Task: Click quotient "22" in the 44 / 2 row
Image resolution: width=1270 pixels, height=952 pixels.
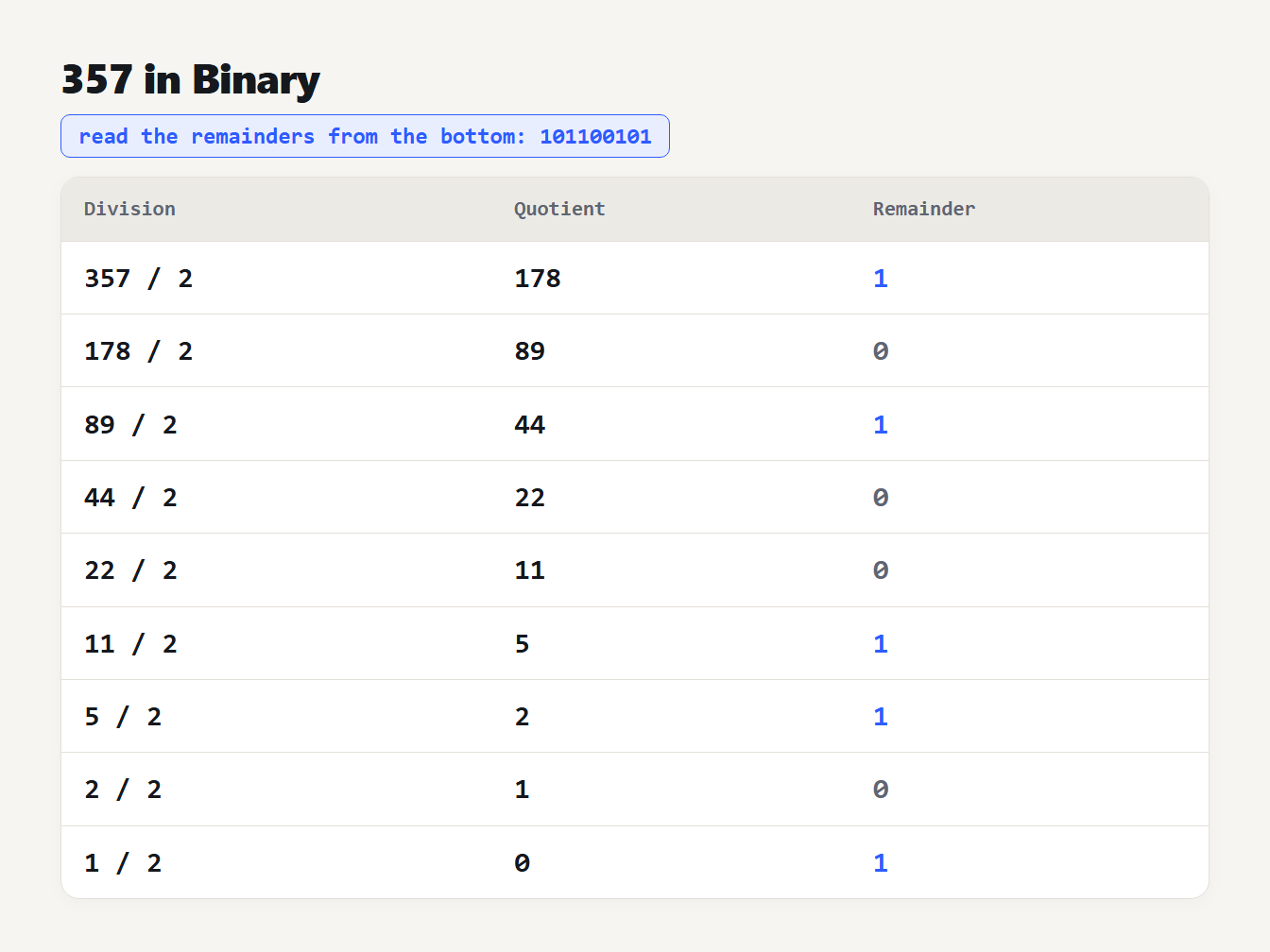Action: coord(530,498)
